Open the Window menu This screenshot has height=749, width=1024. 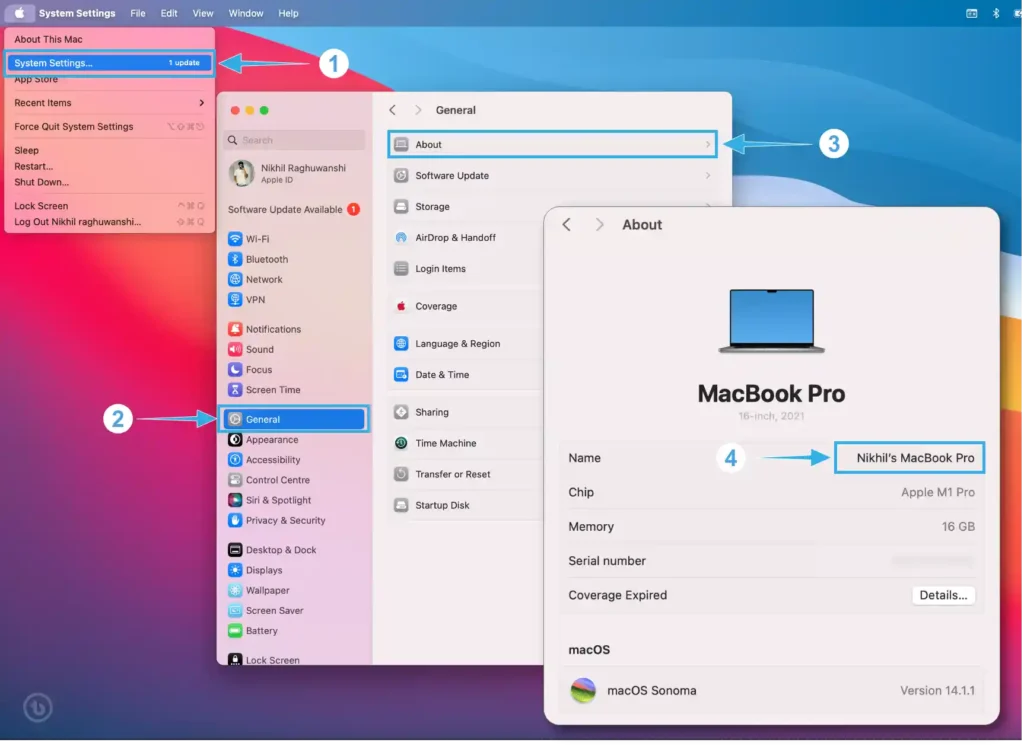(246, 13)
